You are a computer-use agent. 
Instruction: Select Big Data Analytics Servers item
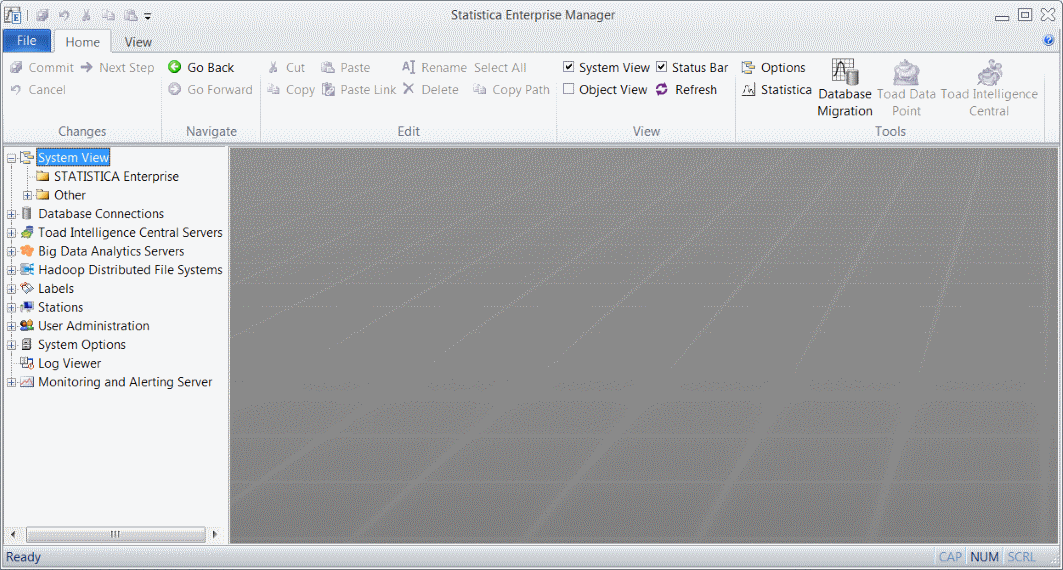(x=111, y=251)
